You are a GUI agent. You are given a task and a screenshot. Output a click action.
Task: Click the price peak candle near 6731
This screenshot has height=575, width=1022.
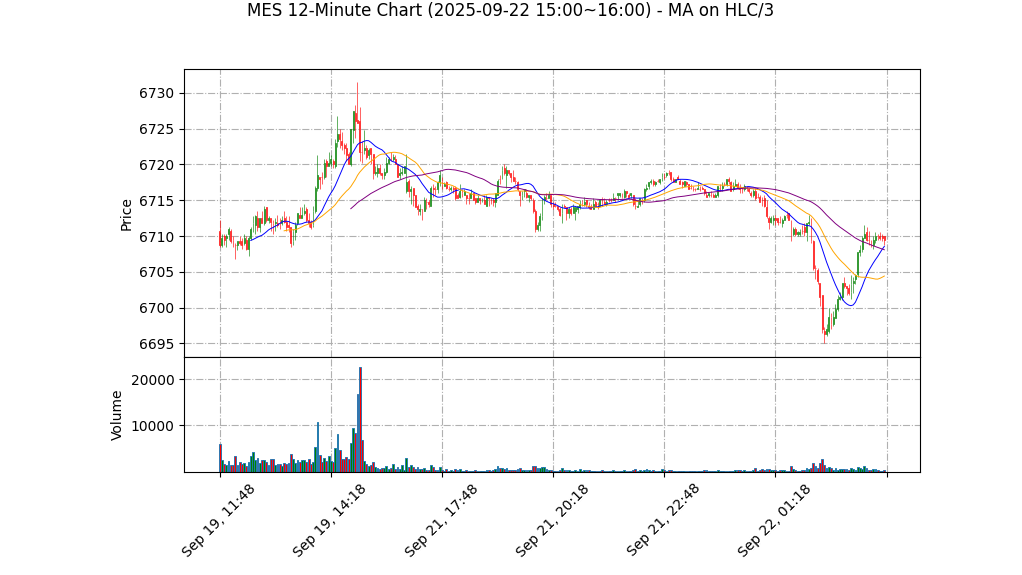357,104
